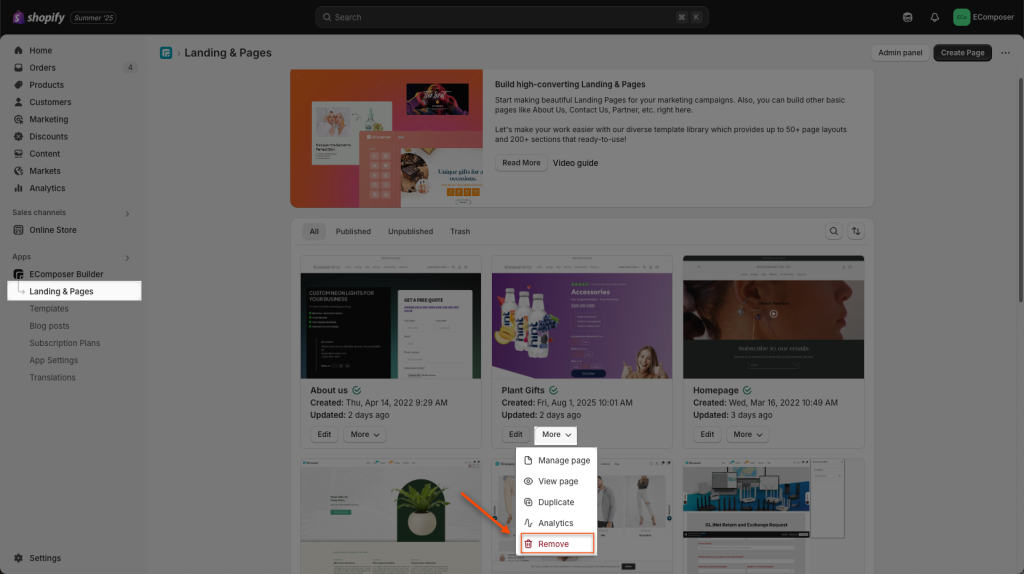Click Edit on the About us card
This screenshot has height=574, width=1024.
pyautogui.click(x=324, y=434)
